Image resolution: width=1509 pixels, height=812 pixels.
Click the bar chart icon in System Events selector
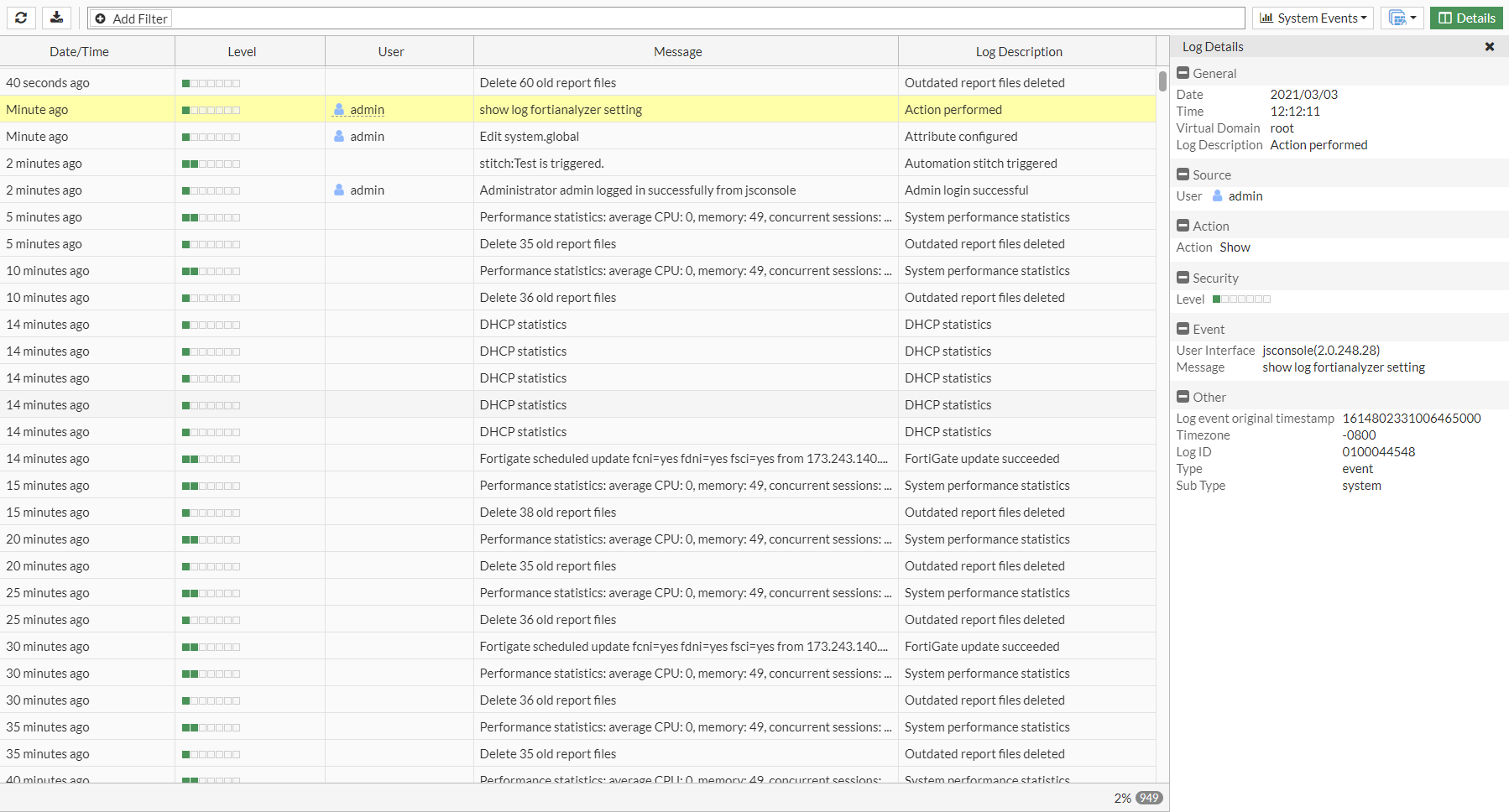coord(1270,18)
